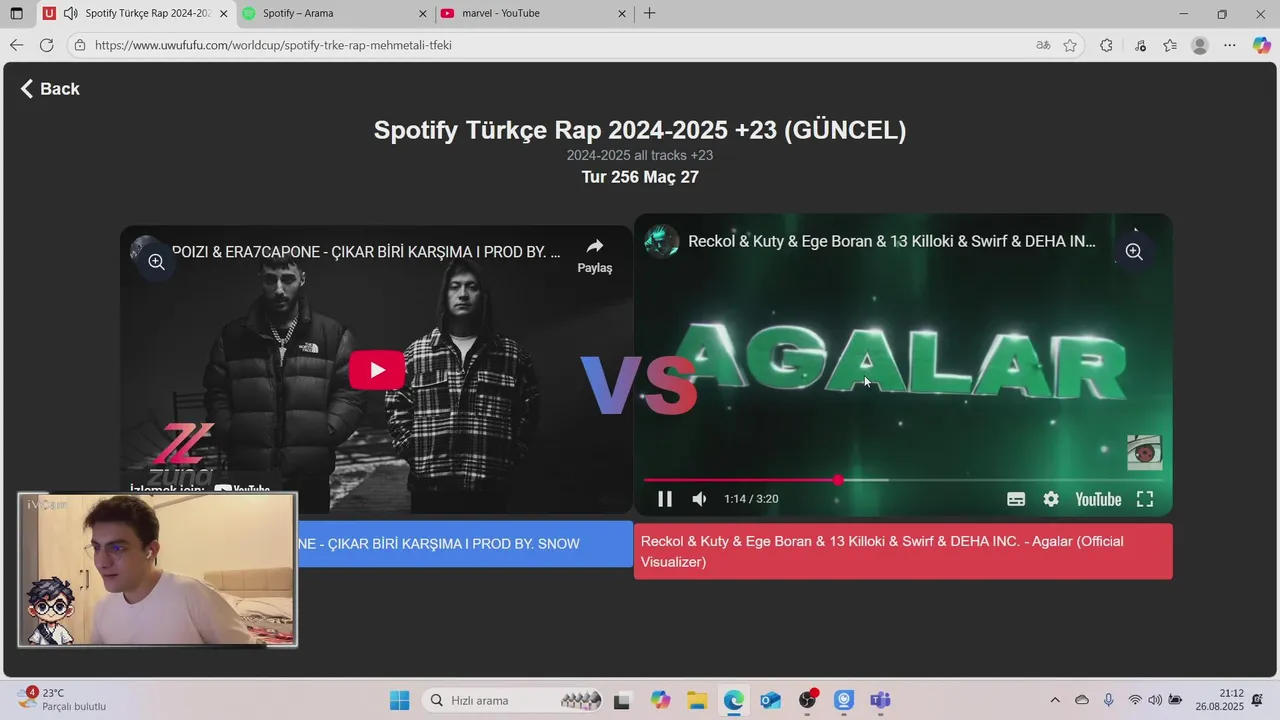Open the tab actions menu icon
This screenshot has width=1280, height=720.
(x=17, y=13)
